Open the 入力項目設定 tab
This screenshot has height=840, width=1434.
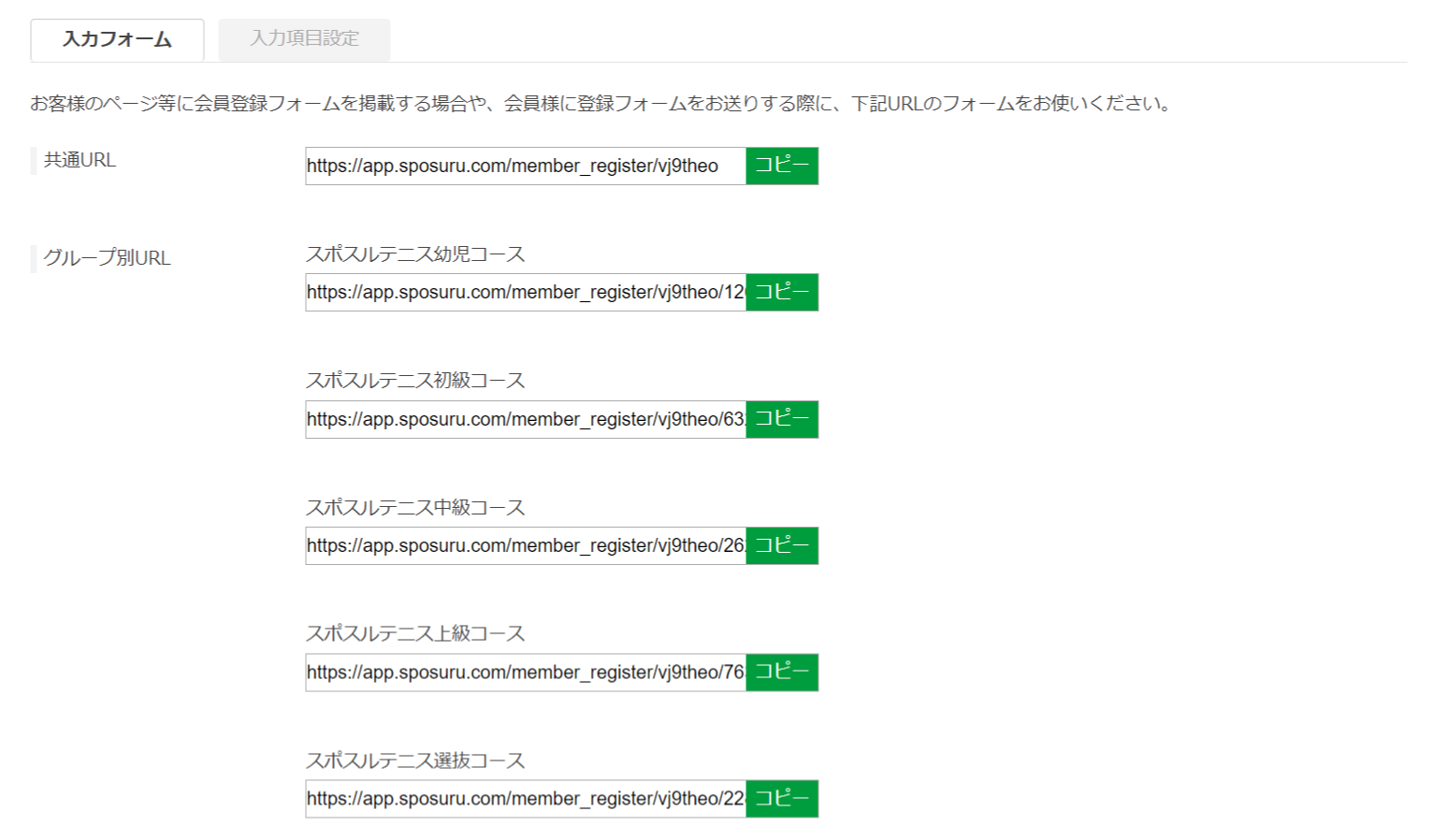[x=304, y=39]
